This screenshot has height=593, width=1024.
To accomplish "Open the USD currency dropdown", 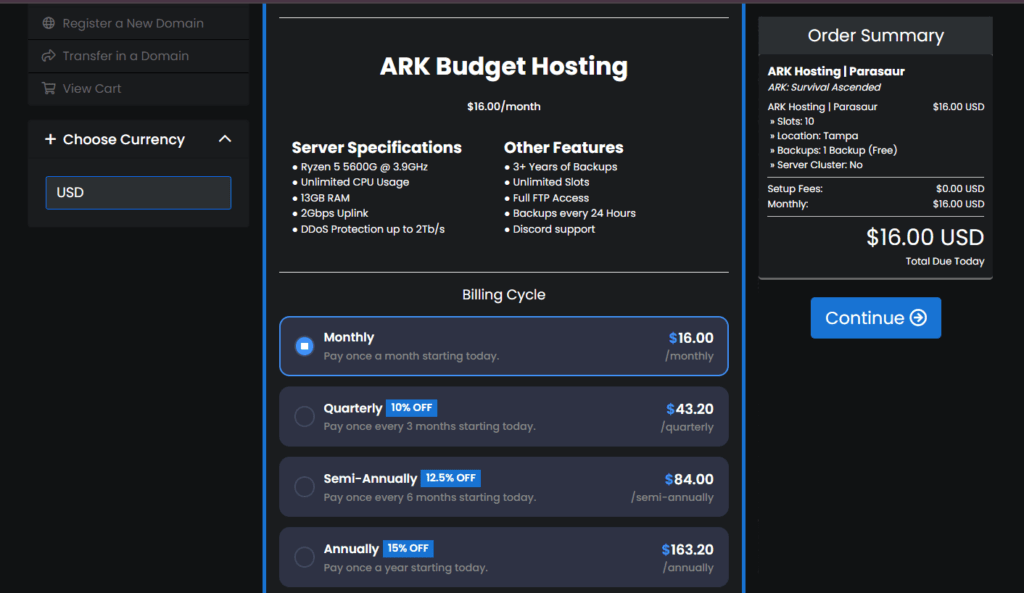I will pos(138,193).
